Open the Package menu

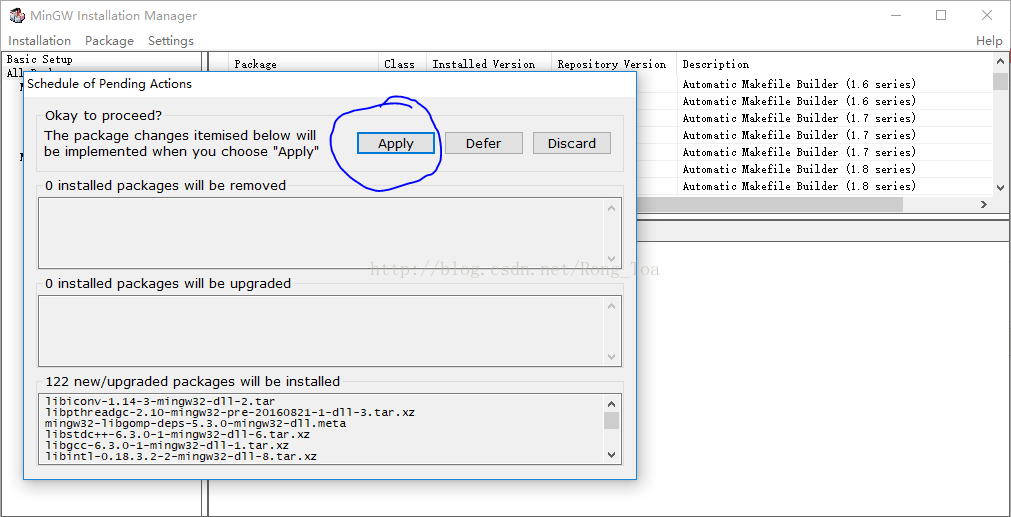pos(109,41)
